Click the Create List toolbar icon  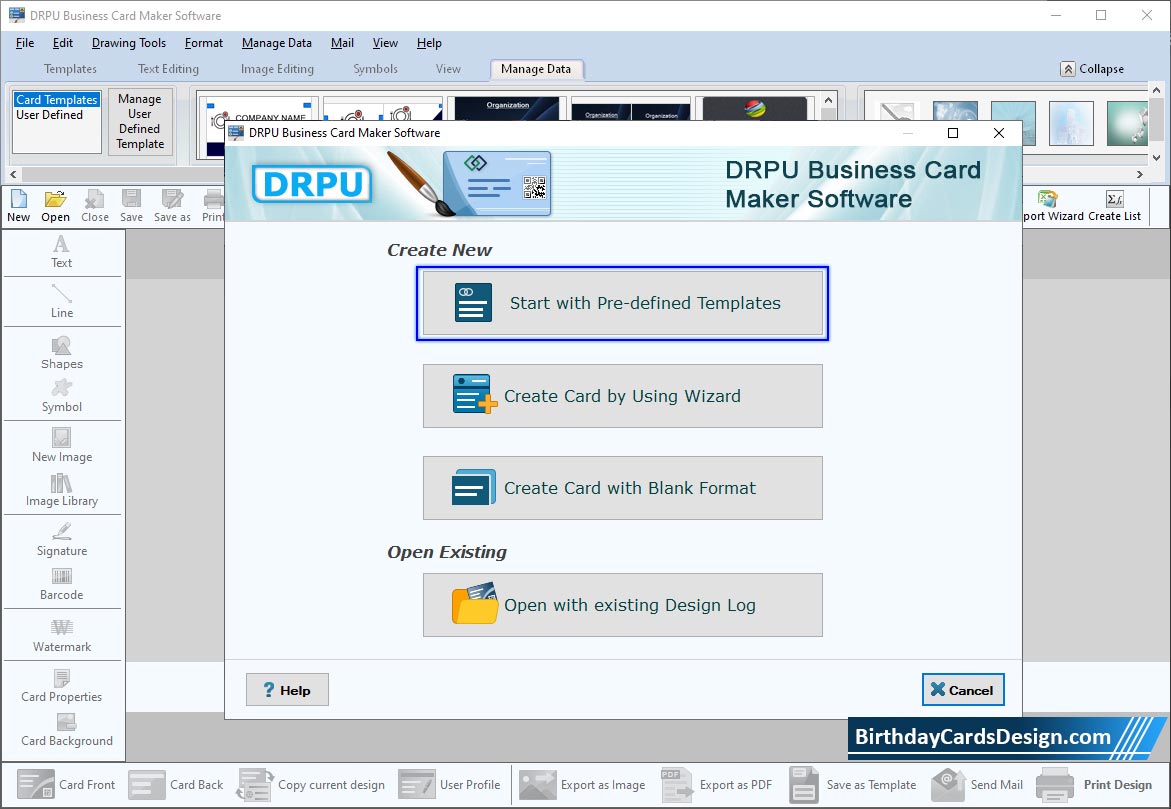(1114, 206)
